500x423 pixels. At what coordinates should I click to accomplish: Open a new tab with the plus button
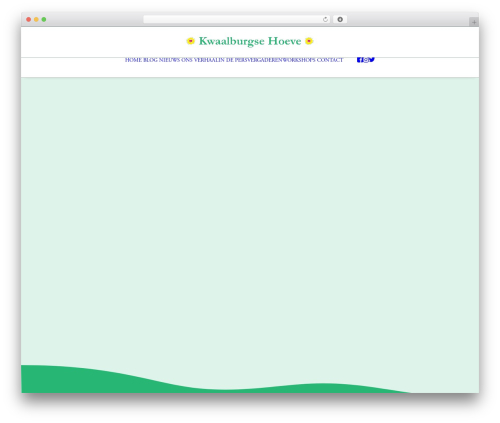[474, 22]
